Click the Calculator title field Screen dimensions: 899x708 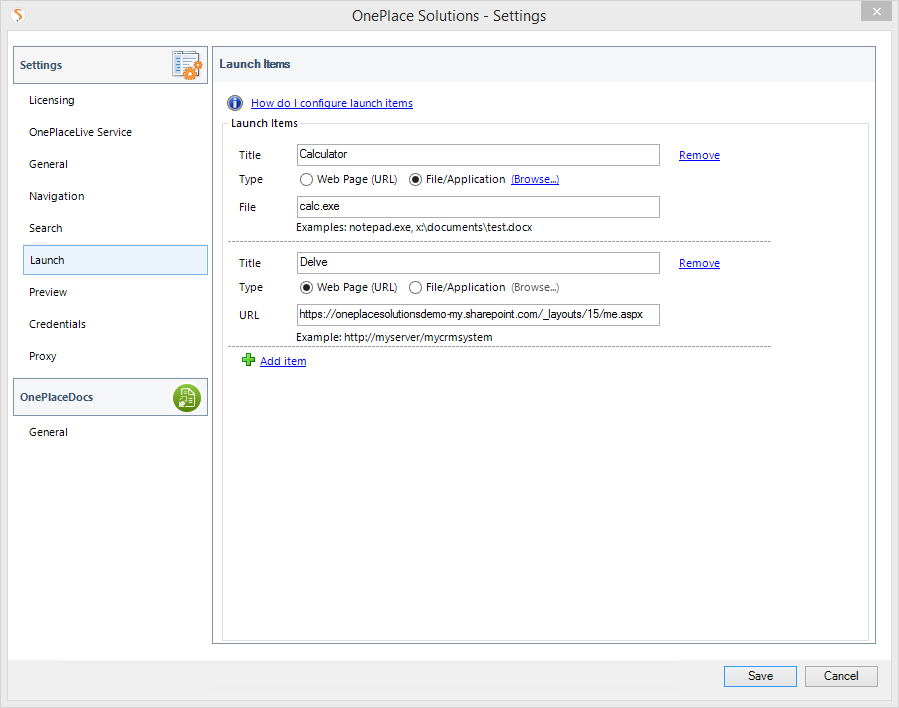[x=478, y=155]
